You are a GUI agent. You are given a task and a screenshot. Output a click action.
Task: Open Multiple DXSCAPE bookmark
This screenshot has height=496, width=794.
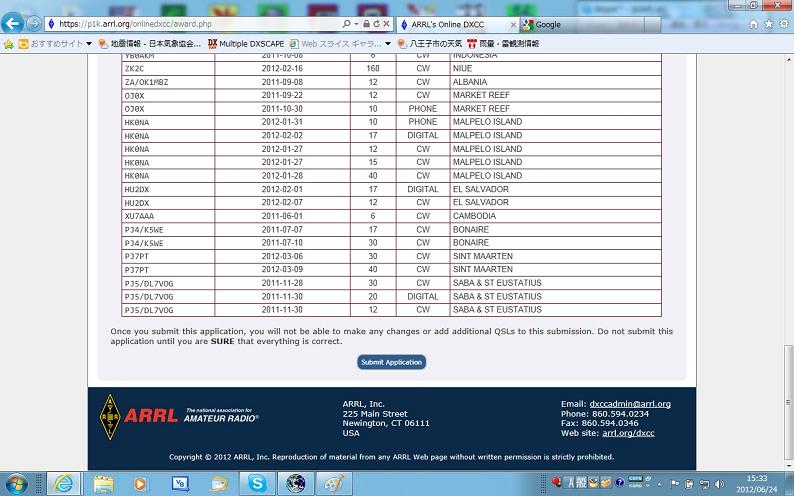[x=246, y=44]
